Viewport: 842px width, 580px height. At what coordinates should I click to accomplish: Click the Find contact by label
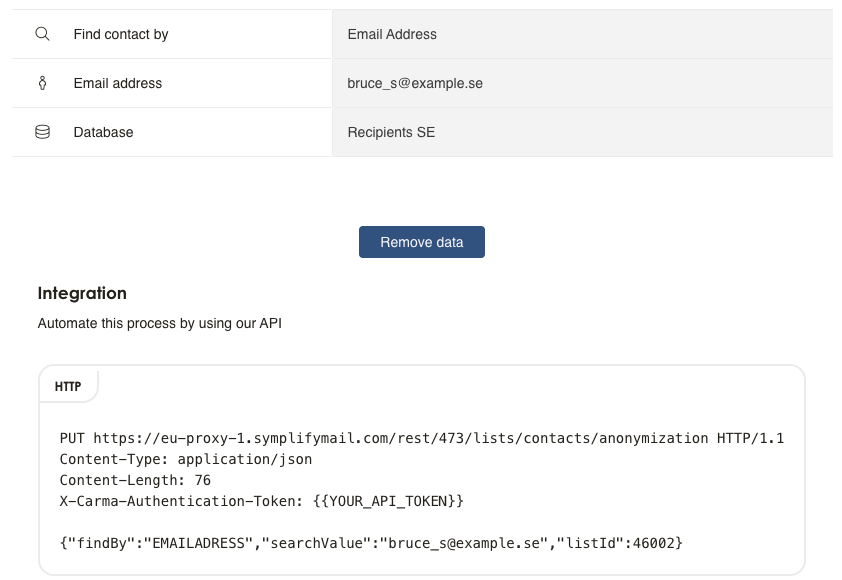pyautogui.click(x=121, y=34)
